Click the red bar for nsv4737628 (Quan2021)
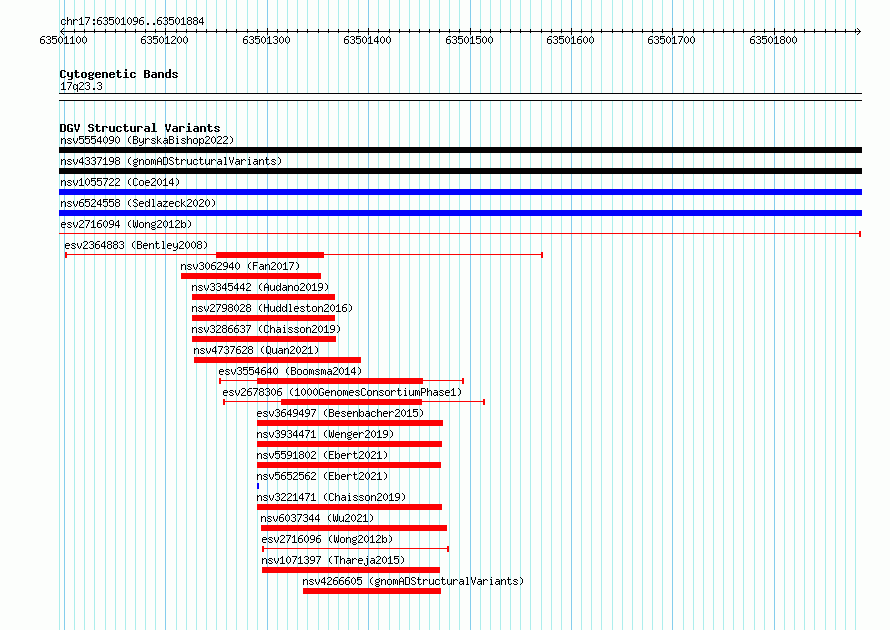This screenshot has width=890, height=630. 278,360
